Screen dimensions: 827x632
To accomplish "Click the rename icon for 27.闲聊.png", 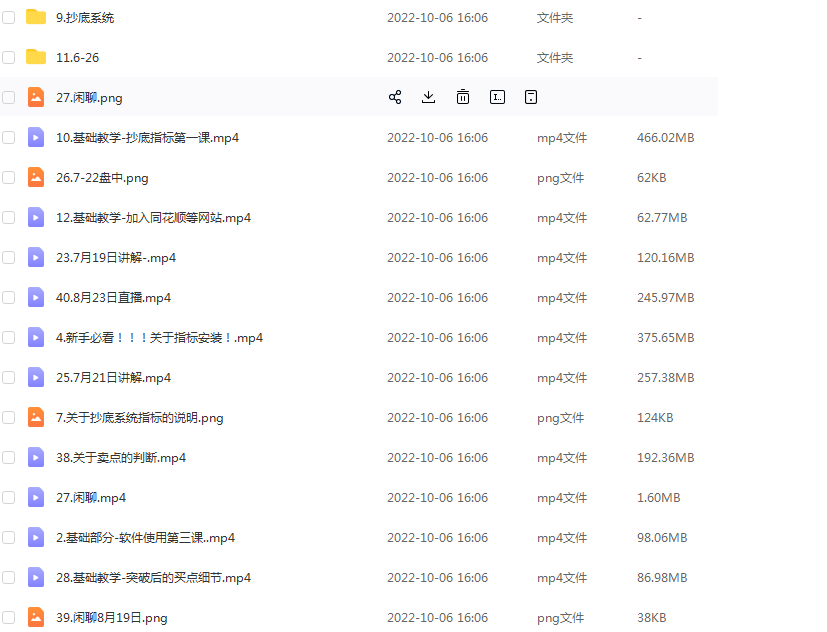I will [497, 97].
